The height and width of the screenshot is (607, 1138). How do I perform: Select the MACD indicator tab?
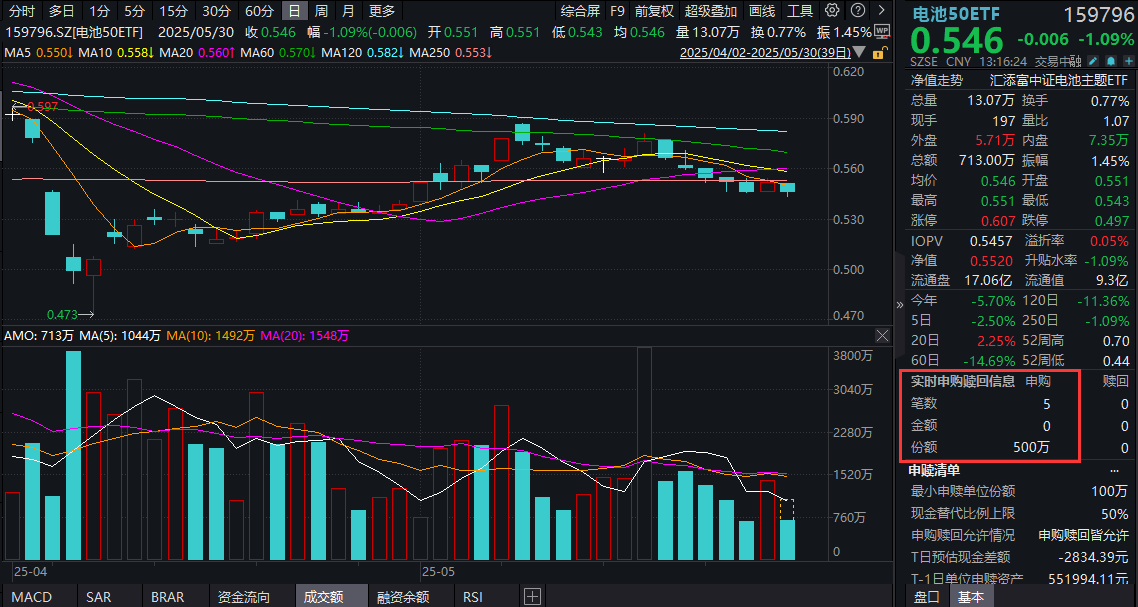point(30,596)
